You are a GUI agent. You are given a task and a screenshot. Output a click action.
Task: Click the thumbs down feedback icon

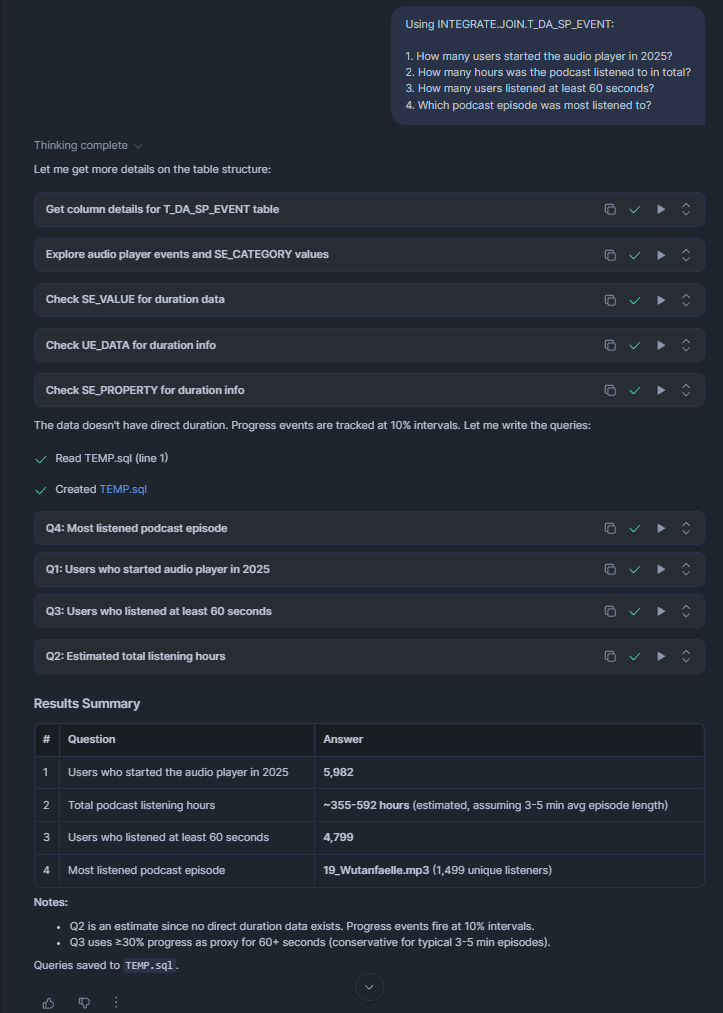pyautogui.click(x=84, y=1002)
